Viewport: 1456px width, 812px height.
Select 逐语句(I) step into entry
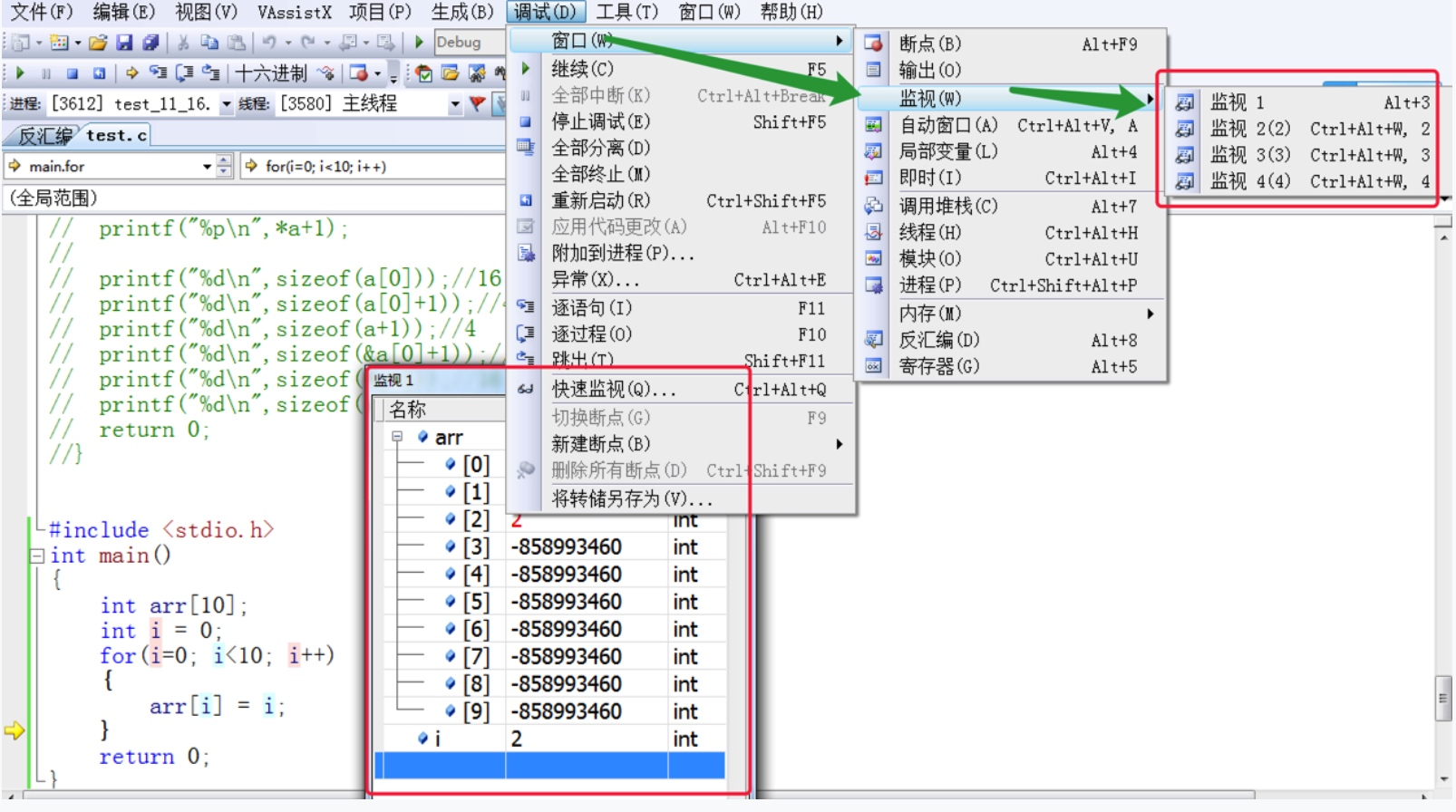pos(682,308)
